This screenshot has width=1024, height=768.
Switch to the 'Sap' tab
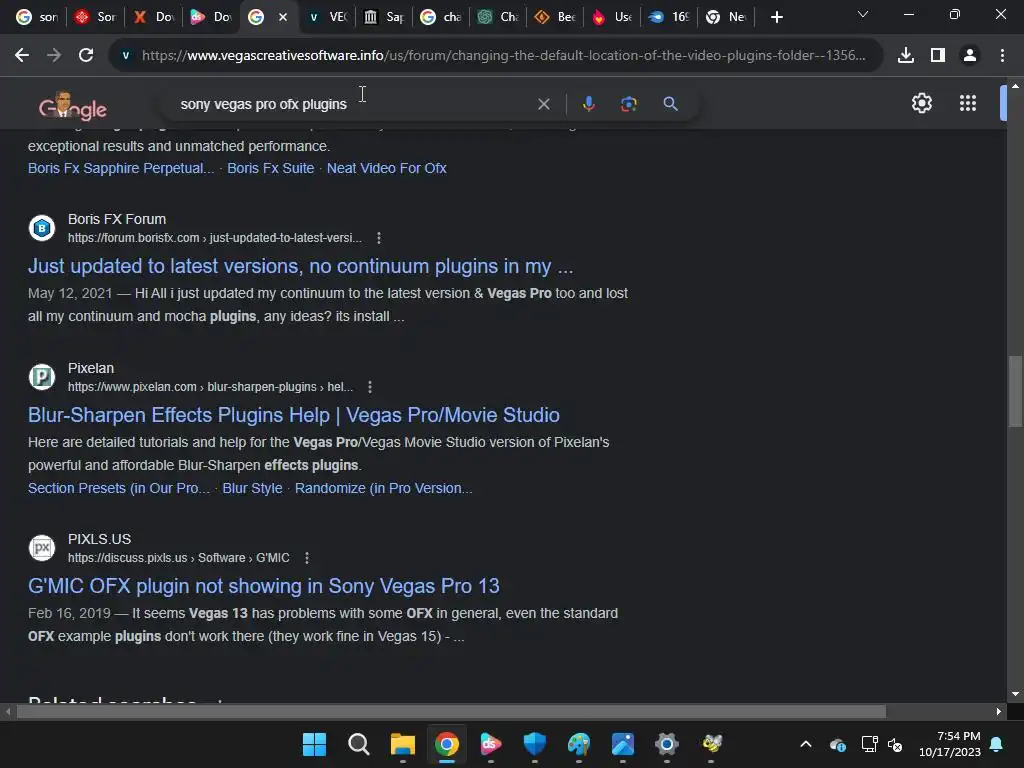[x=385, y=17]
